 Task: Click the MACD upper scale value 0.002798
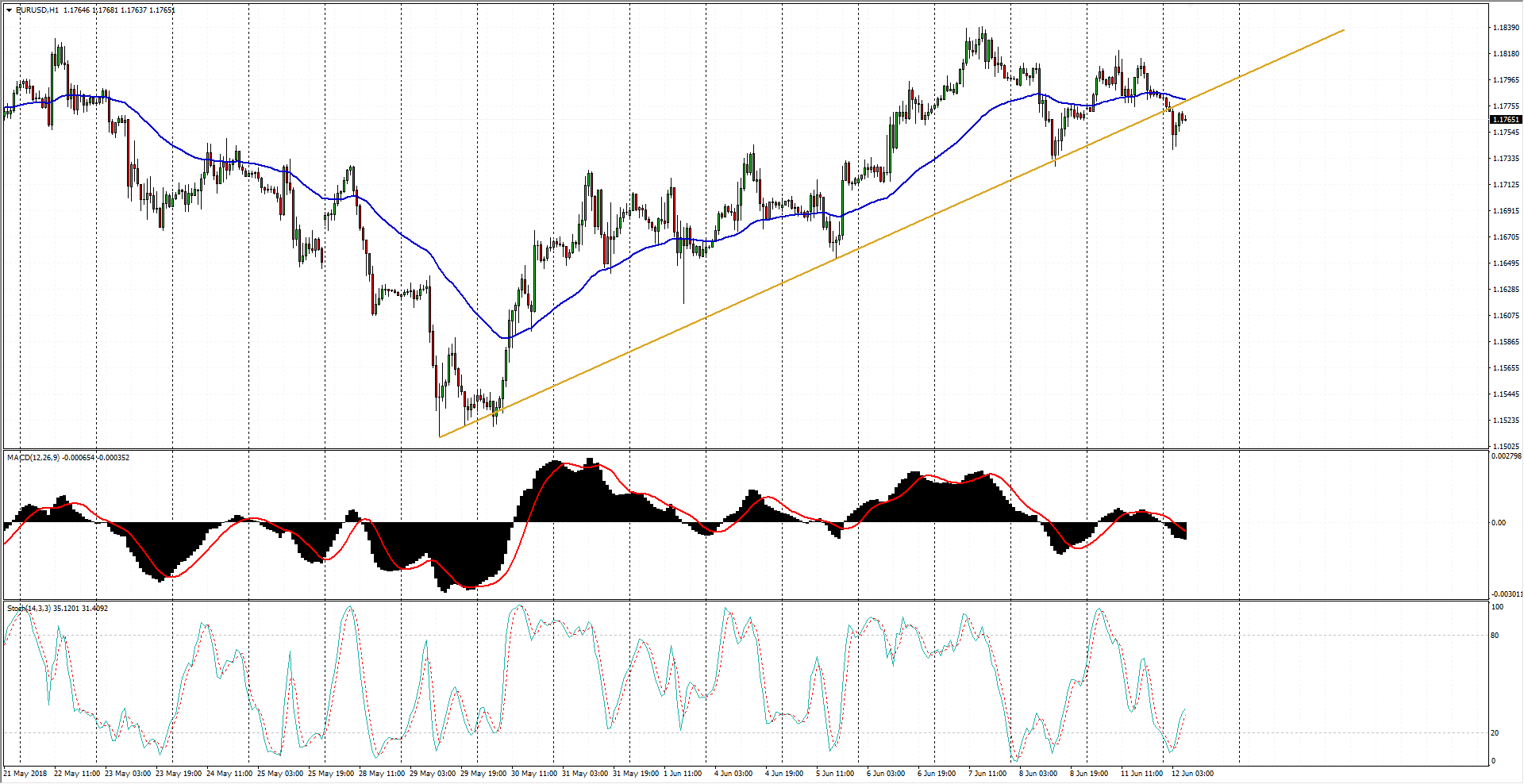[1506, 457]
